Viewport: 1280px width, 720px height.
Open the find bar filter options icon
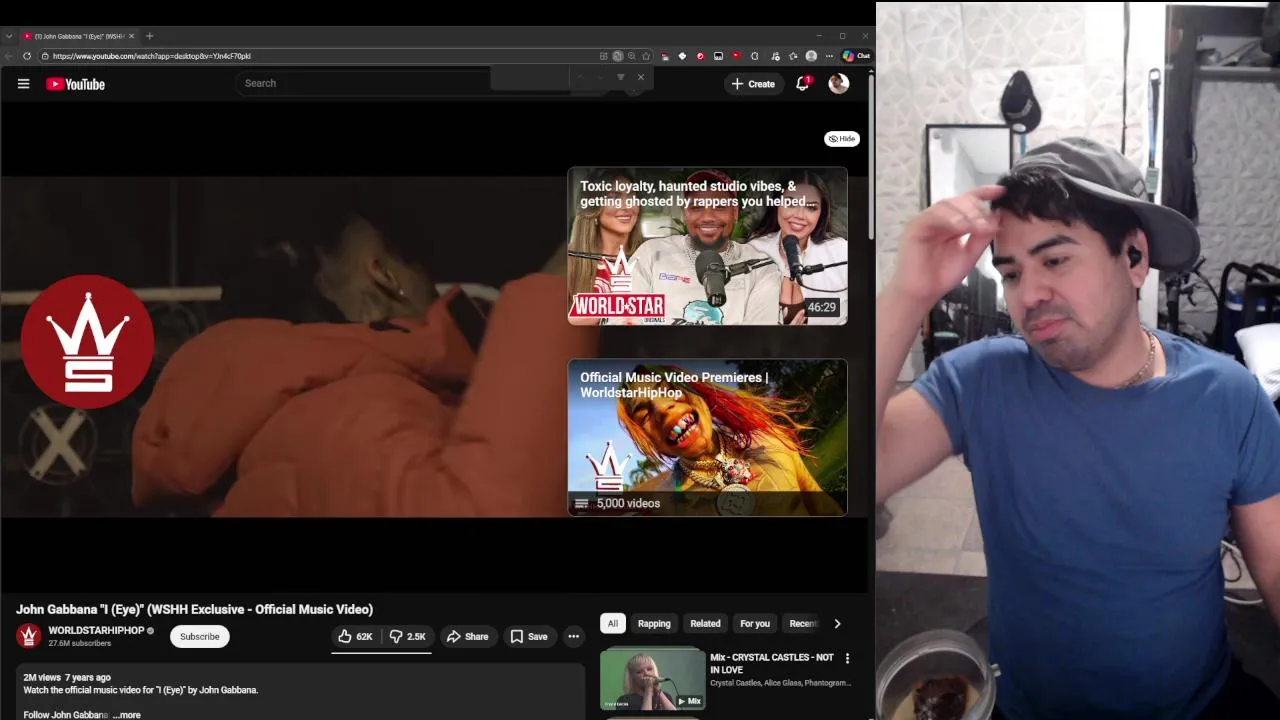tap(620, 77)
